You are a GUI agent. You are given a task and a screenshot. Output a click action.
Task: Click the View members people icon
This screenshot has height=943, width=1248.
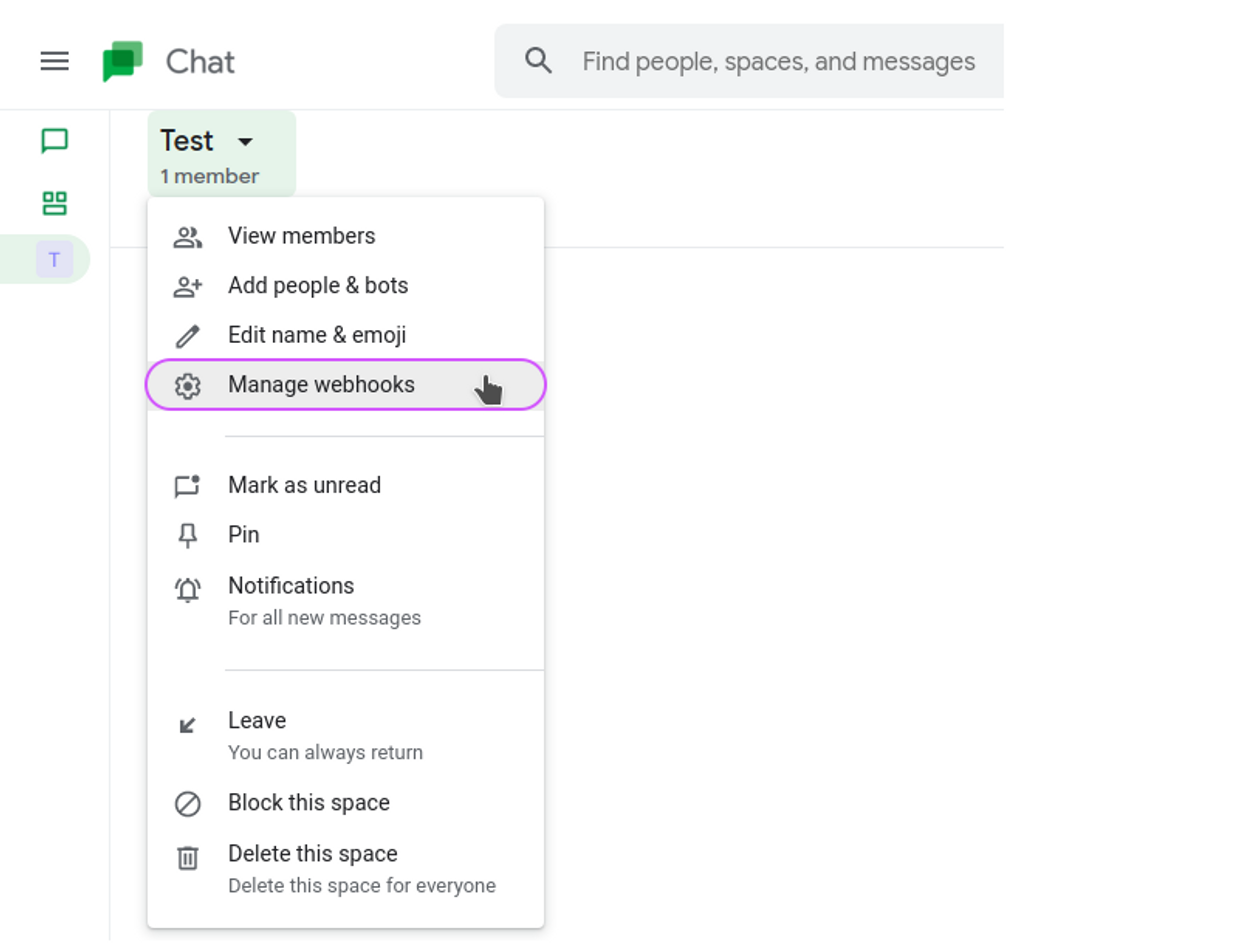(187, 235)
